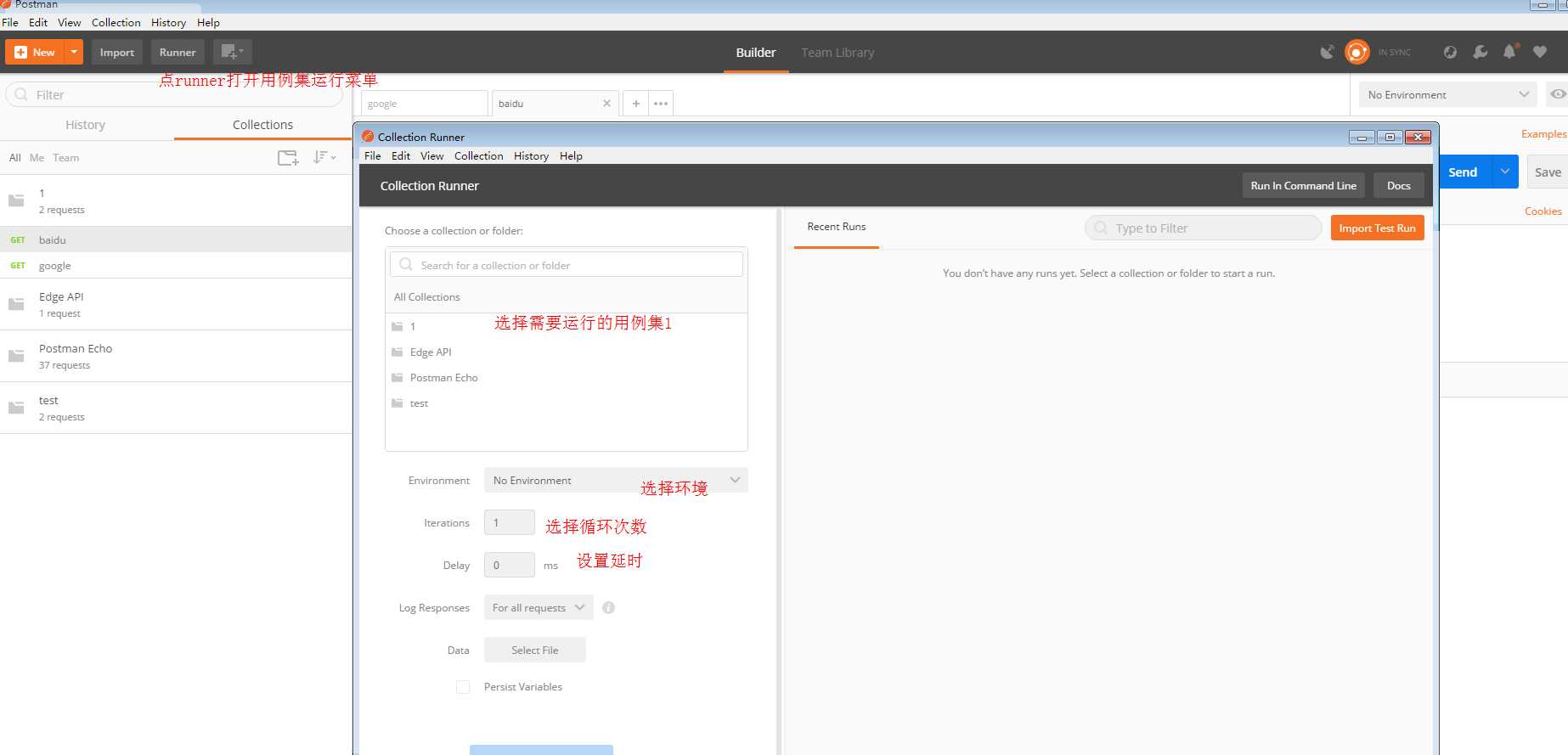This screenshot has height=755, width=1568.
Task: Click Search for a collection or folder field
Action: (567, 264)
